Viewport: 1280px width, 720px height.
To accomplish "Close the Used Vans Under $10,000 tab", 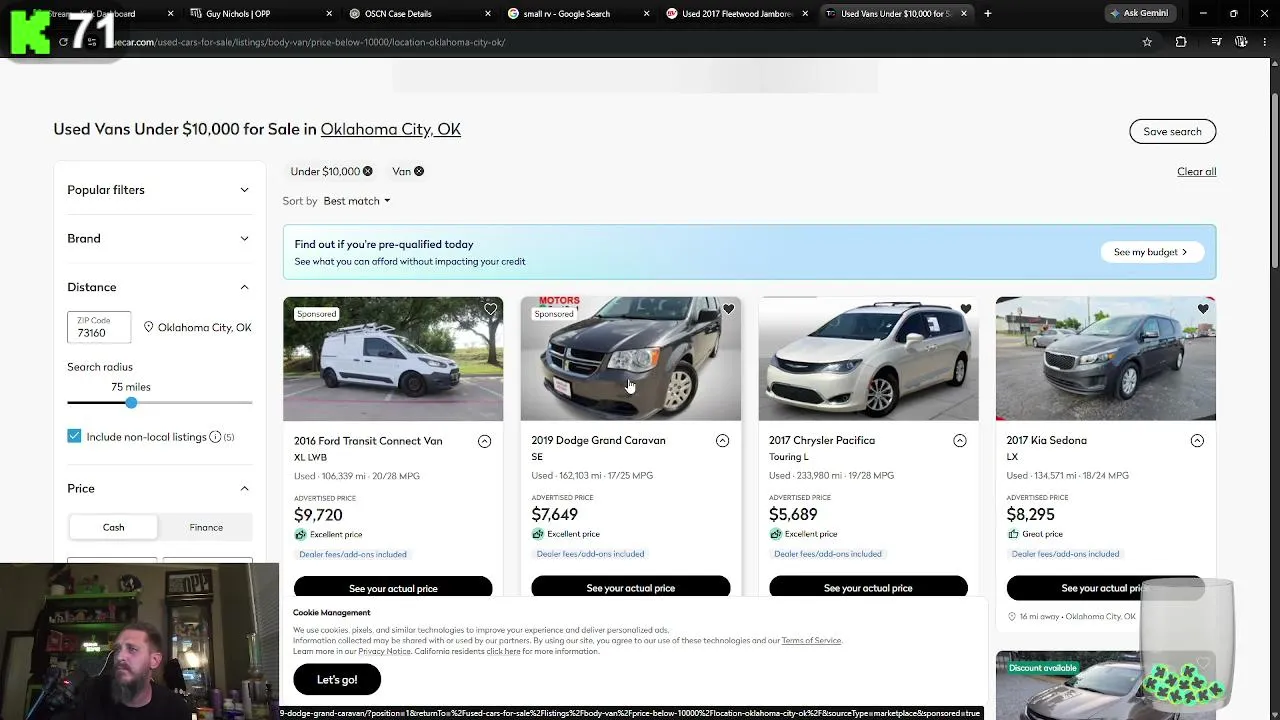I will pos(964,14).
